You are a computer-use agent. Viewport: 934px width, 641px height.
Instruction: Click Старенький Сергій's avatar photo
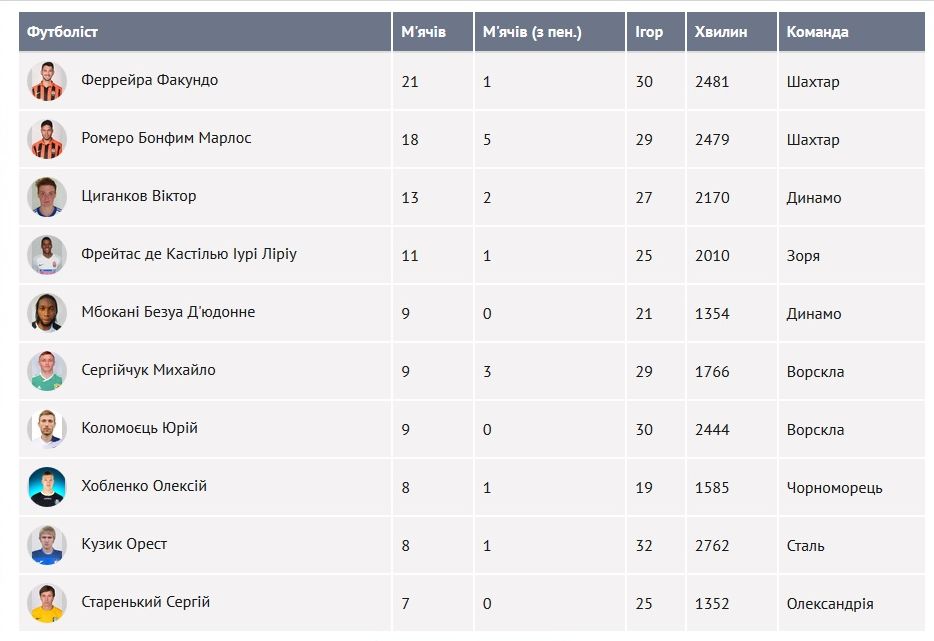tap(47, 603)
